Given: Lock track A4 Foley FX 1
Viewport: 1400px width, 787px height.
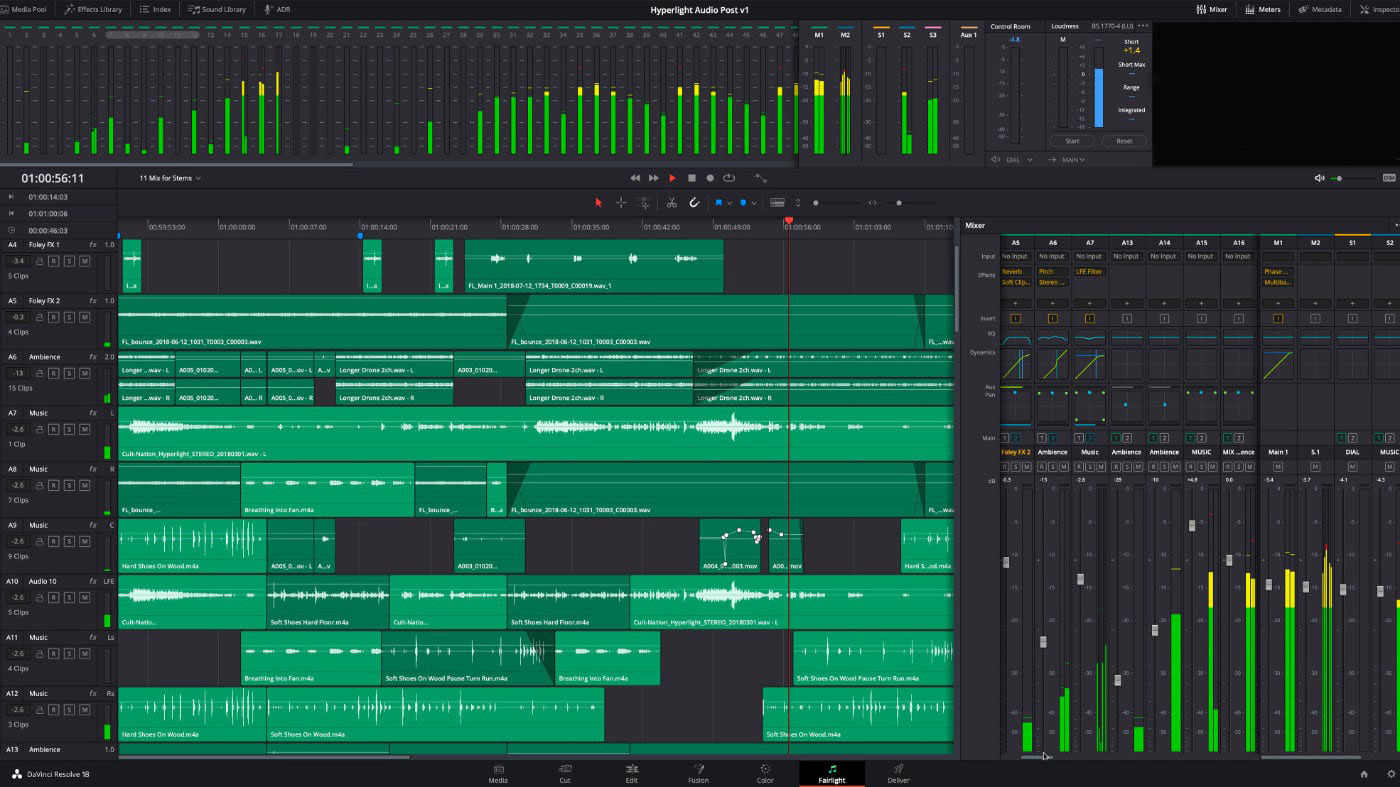Looking at the screenshot, I should (40, 261).
